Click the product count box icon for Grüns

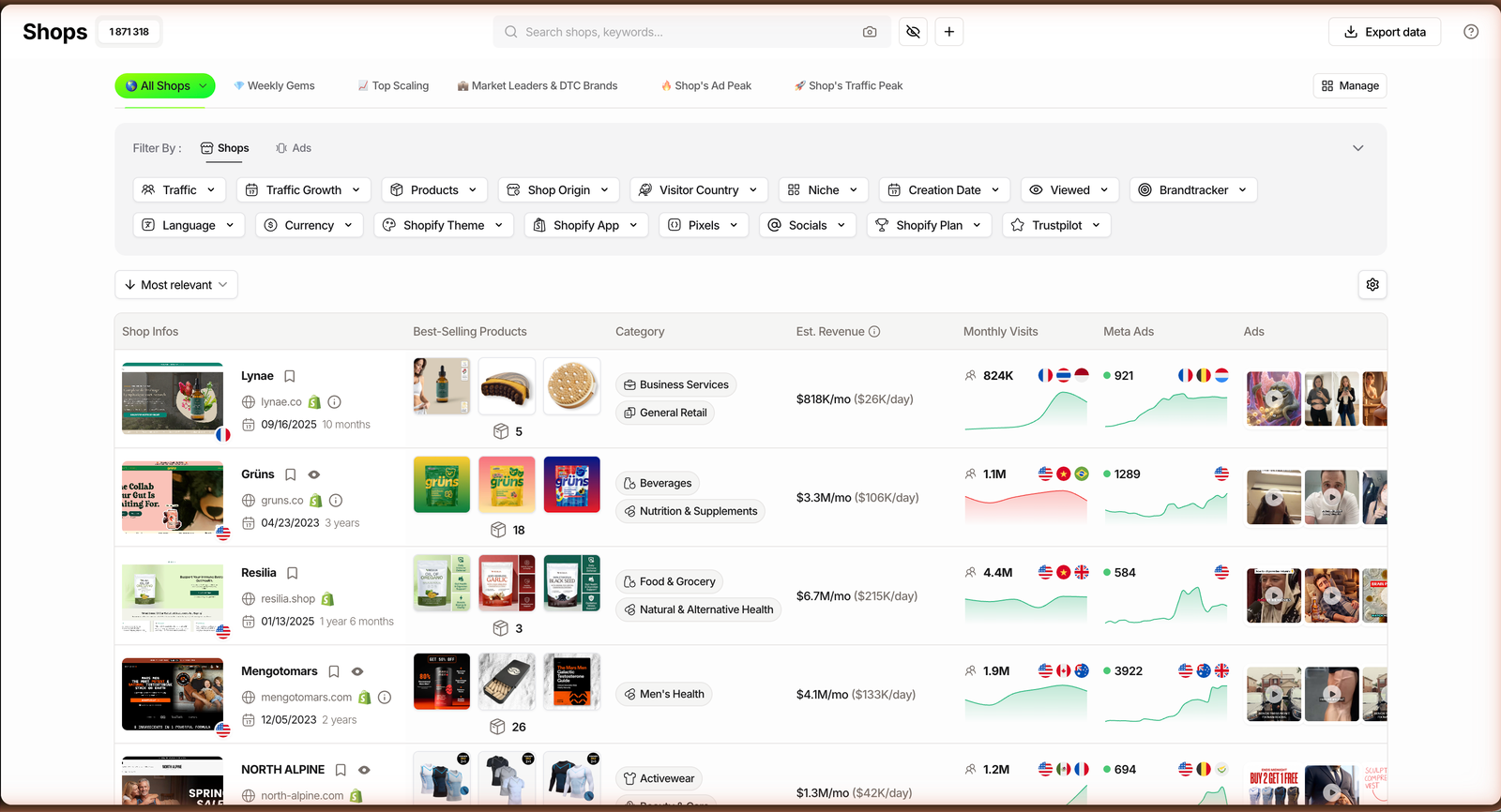coord(499,530)
